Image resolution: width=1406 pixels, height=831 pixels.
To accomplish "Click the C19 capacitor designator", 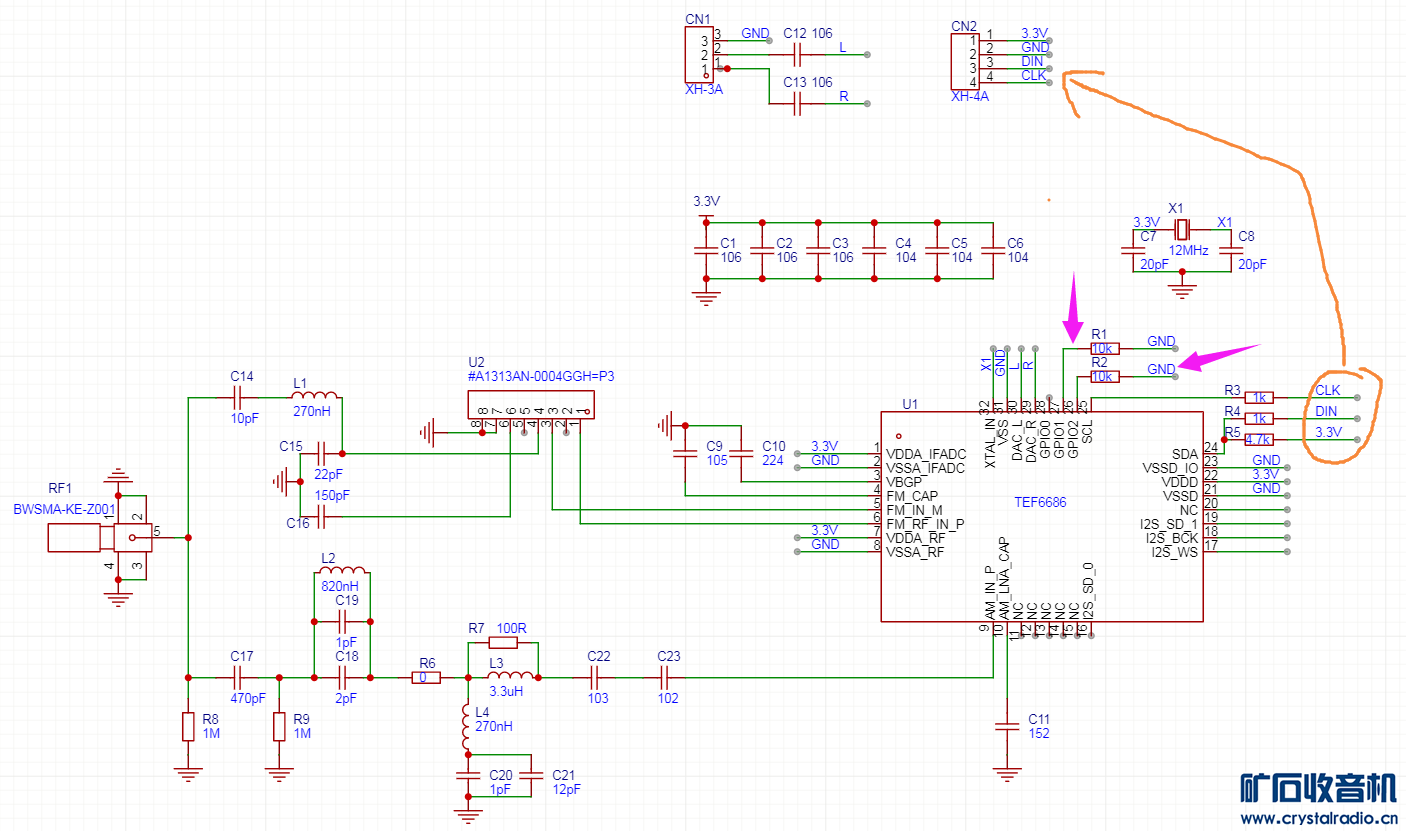I will coord(347,600).
